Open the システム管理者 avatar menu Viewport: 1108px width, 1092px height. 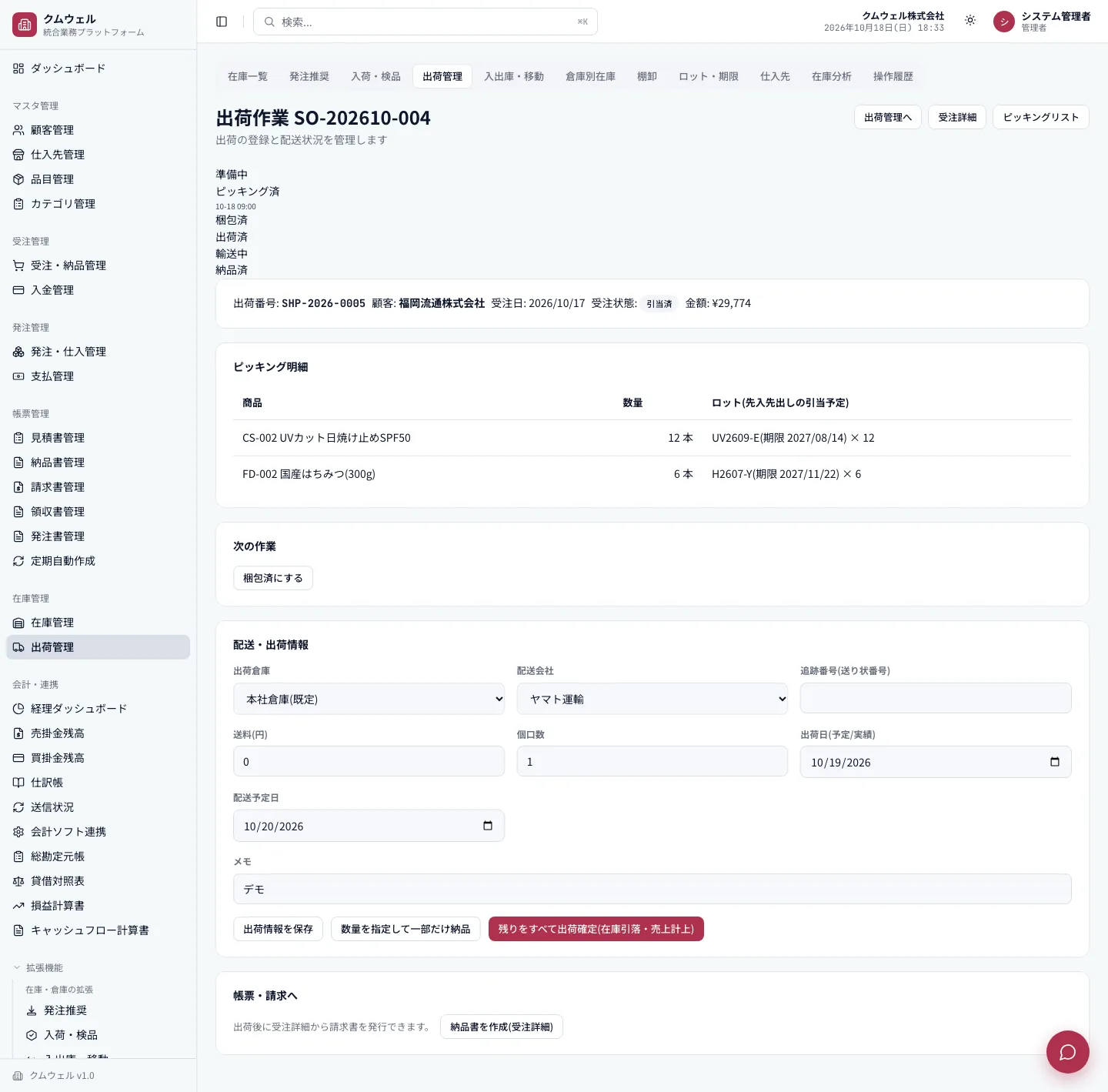1004,22
